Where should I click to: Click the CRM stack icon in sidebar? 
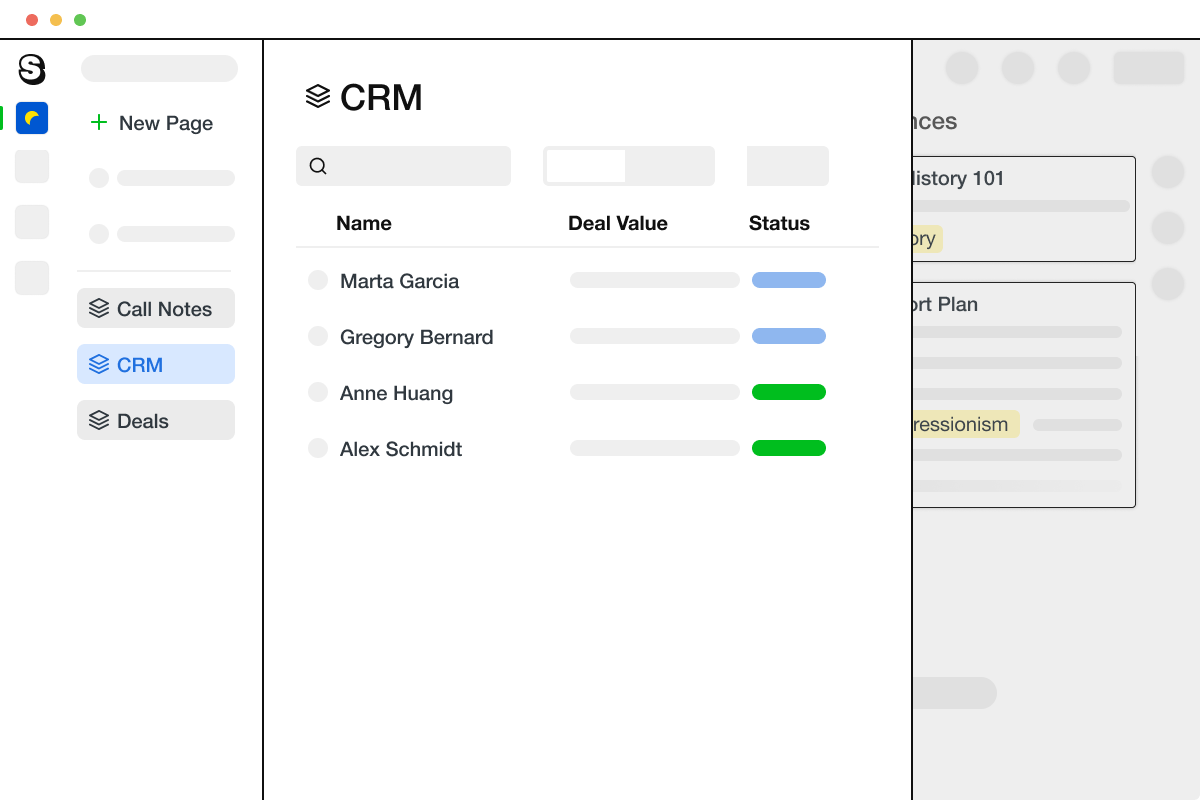tap(98, 365)
